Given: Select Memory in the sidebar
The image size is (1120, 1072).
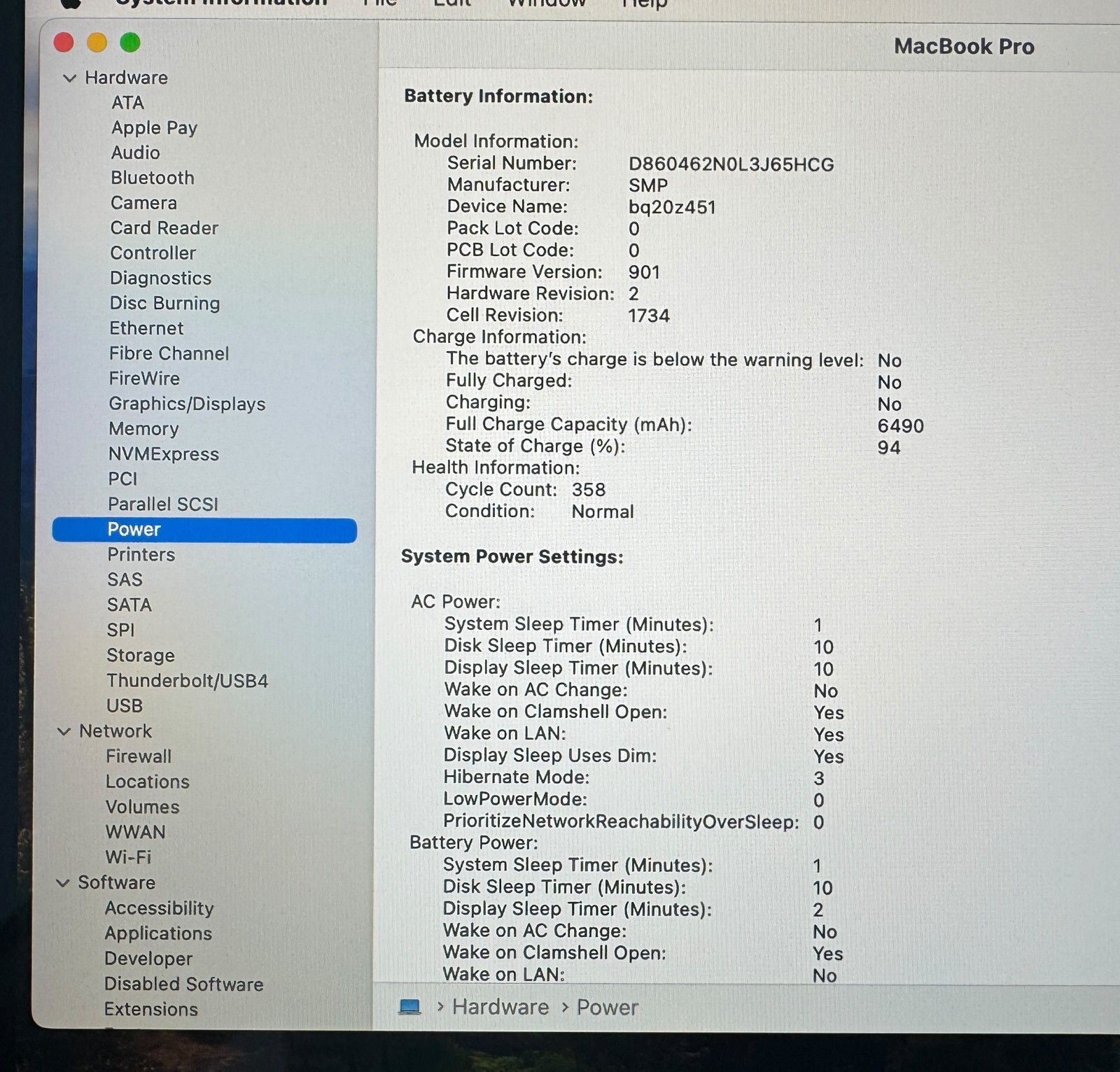Looking at the screenshot, I should (143, 429).
